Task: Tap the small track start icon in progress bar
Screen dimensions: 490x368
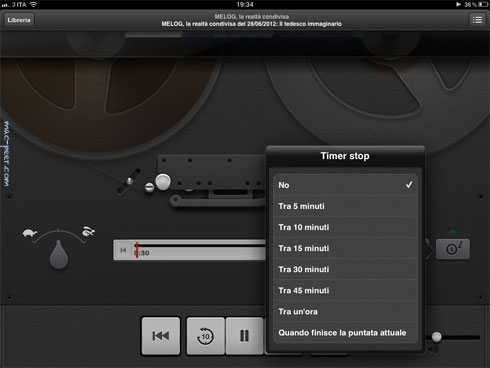Action: pos(123,250)
